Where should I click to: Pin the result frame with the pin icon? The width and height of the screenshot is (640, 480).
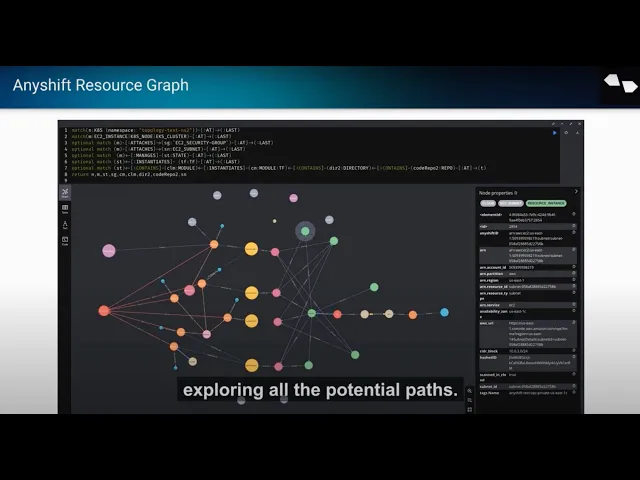[553, 124]
